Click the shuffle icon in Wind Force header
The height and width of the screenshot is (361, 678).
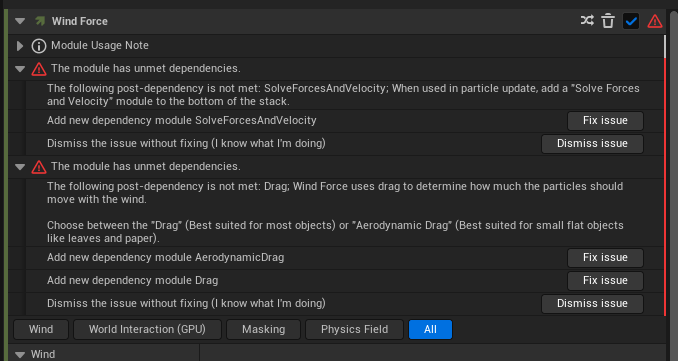pos(587,20)
